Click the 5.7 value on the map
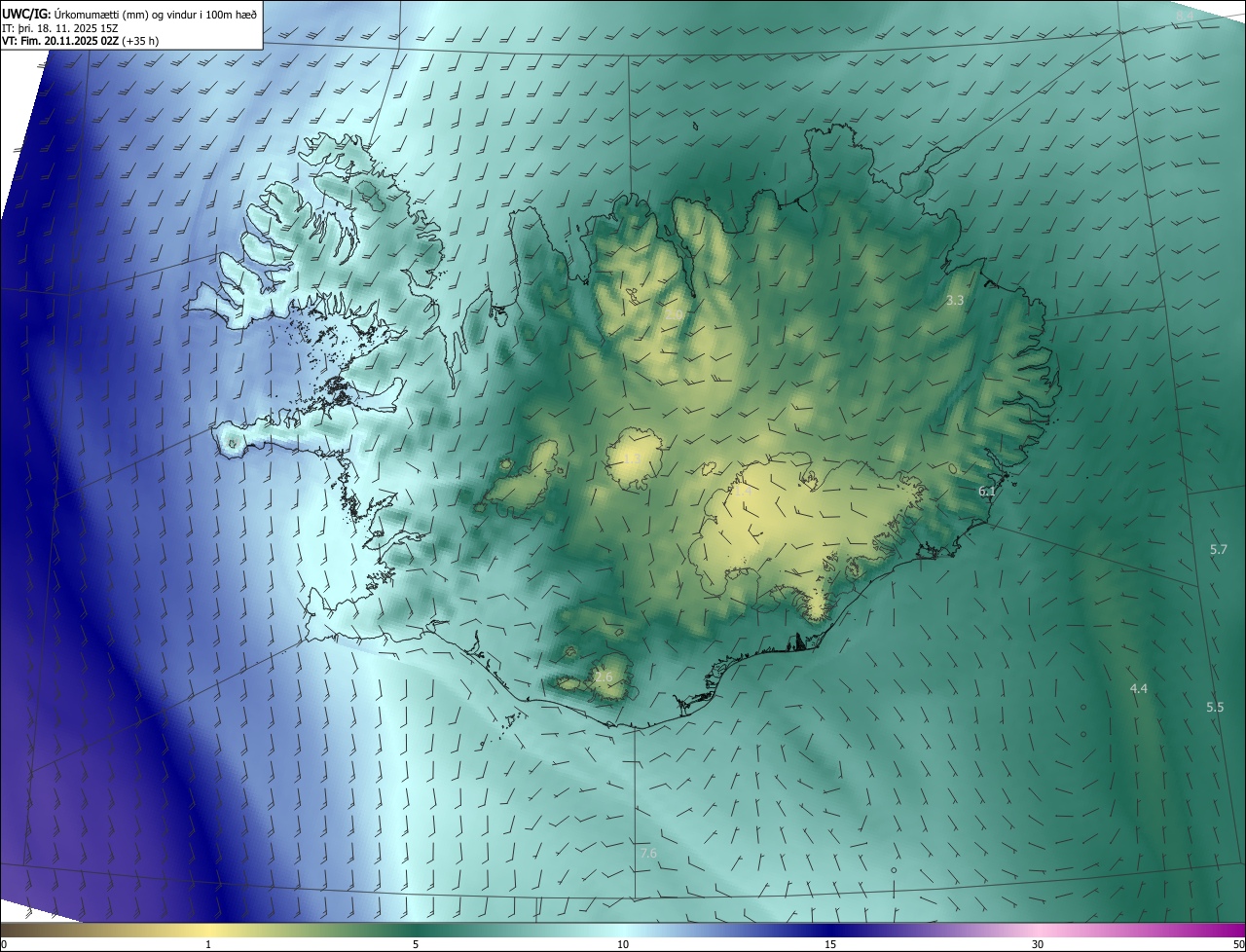Screen dimensions: 1246x952 (x=1219, y=550)
